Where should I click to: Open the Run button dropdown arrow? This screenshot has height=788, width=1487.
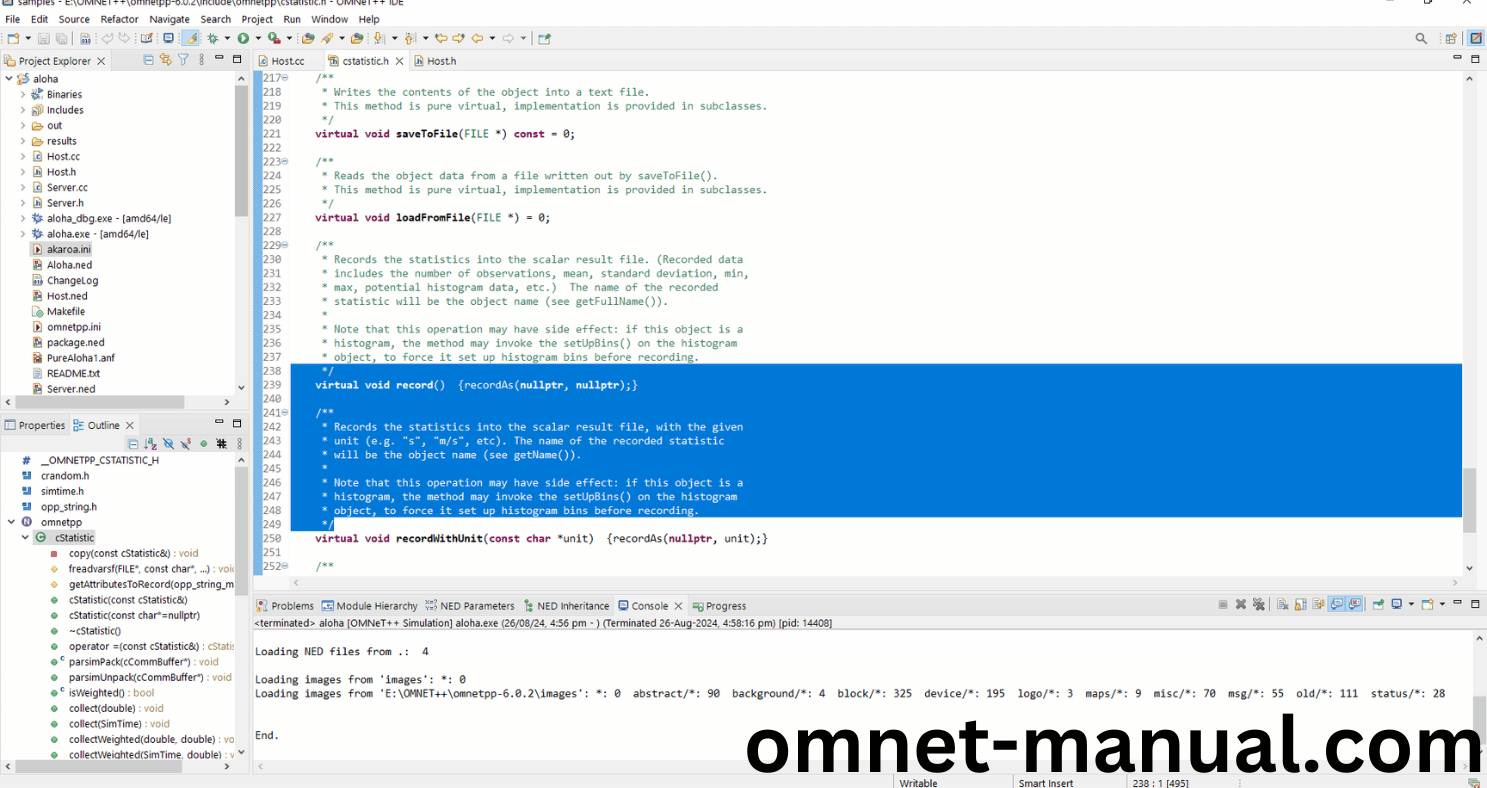[x=256, y=38]
